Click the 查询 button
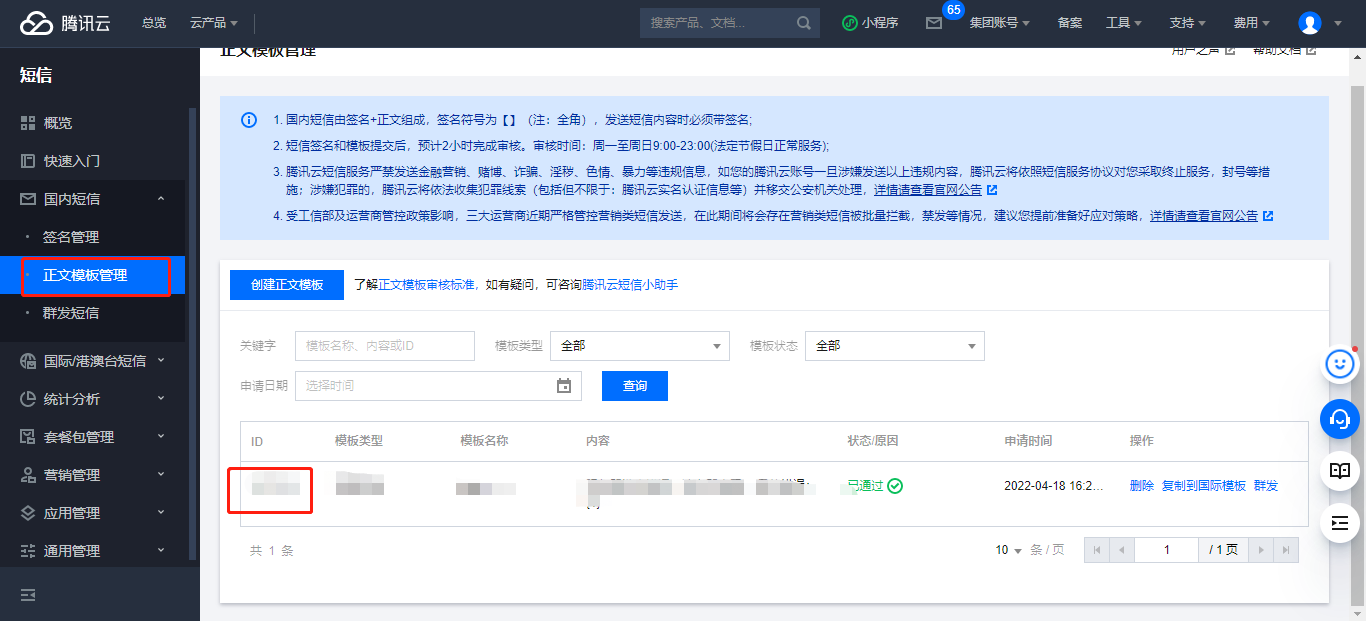The width and height of the screenshot is (1366, 621). pos(634,385)
